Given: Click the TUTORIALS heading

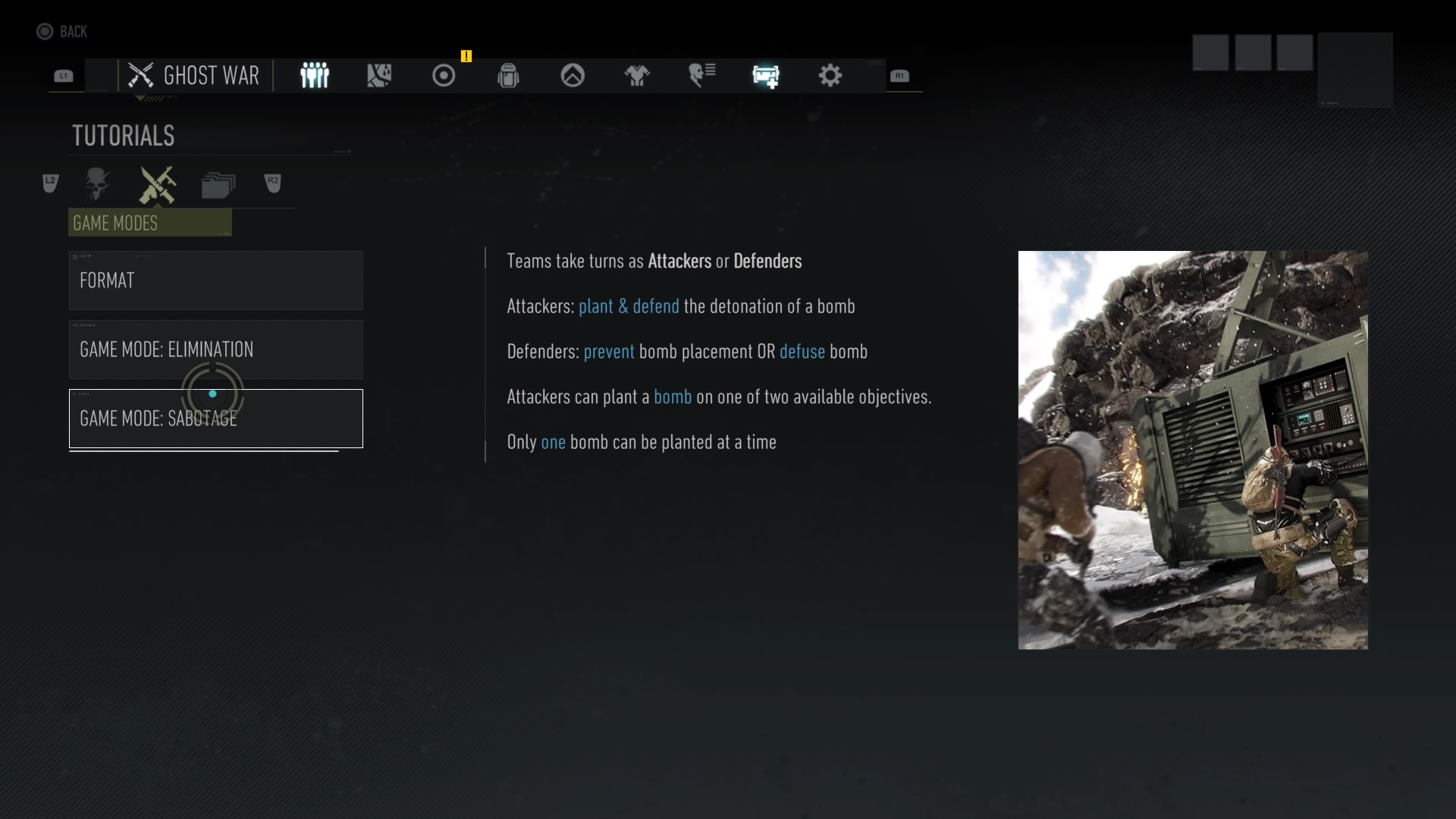Looking at the screenshot, I should coord(124,136).
